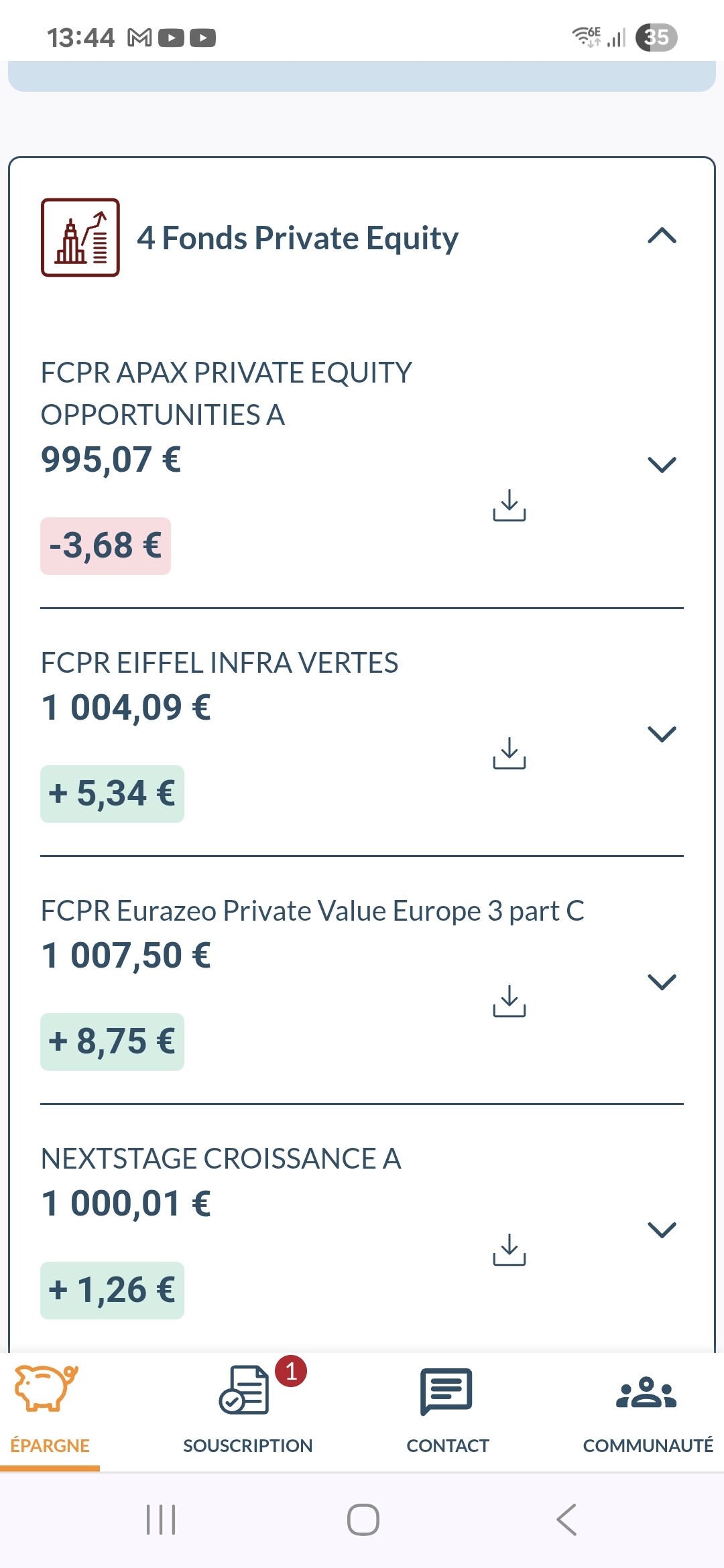This screenshot has width=724, height=1568.
Task: Select the FCPR EIFFEL INFRA VERTES fund name
Action: (219, 663)
